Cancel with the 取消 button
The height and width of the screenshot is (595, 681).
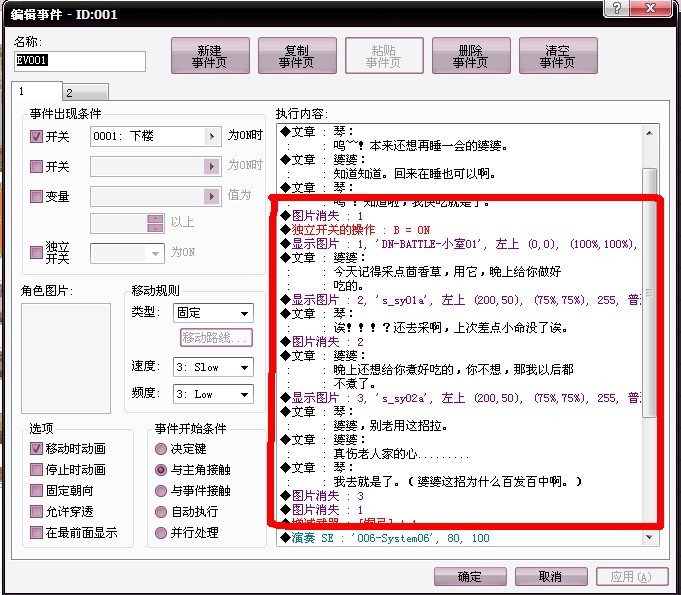click(x=551, y=576)
